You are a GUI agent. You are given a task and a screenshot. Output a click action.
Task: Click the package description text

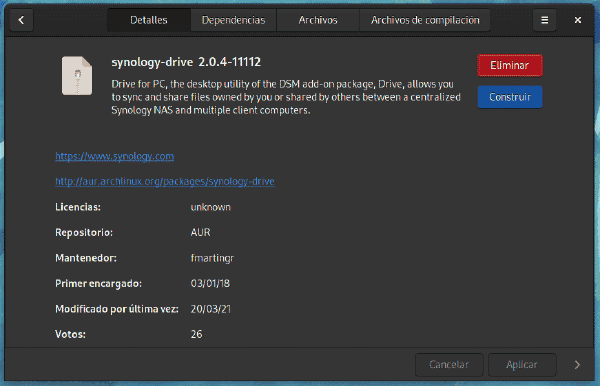(286, 97)
